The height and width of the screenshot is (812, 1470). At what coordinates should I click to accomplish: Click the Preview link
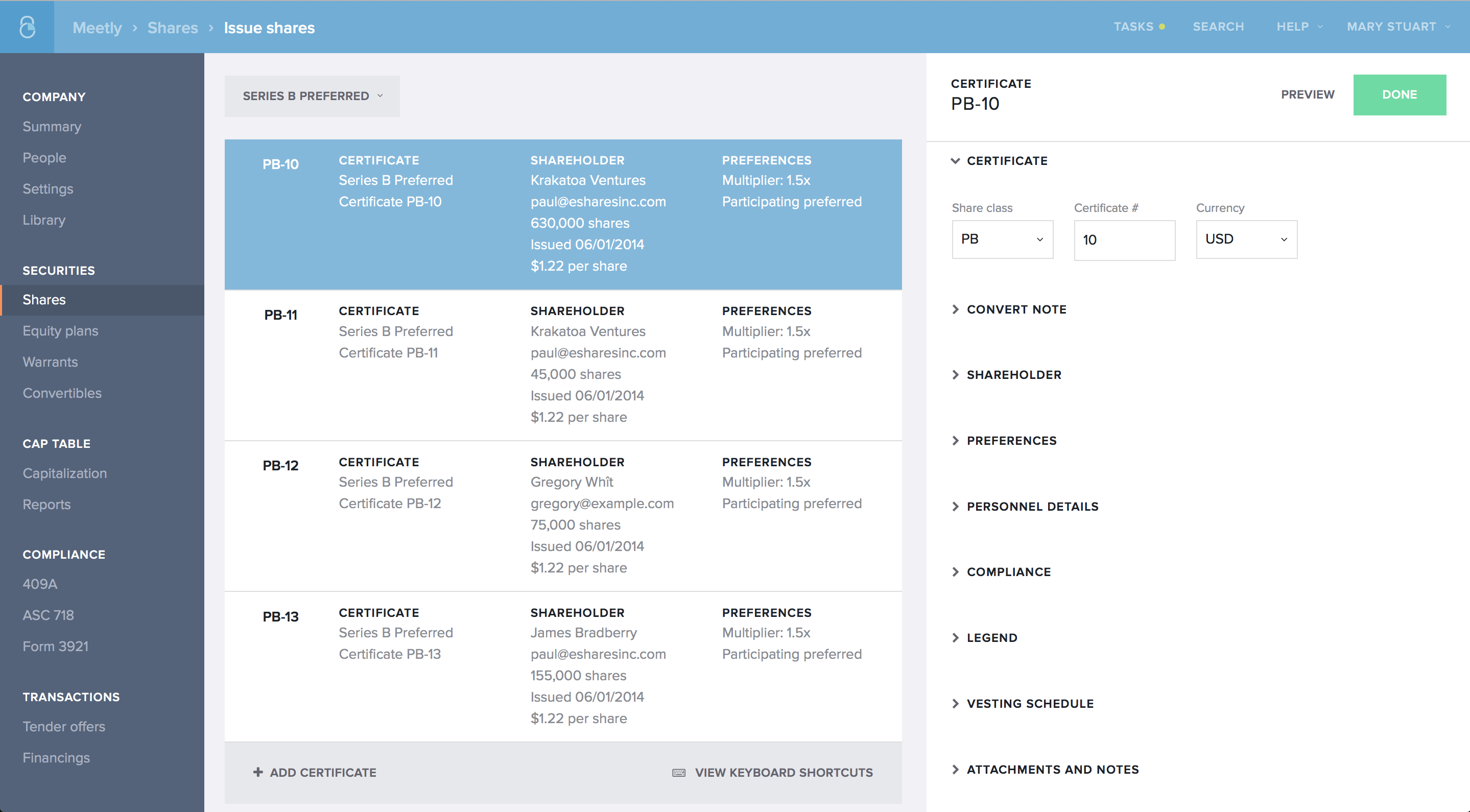coord(1308,94)
